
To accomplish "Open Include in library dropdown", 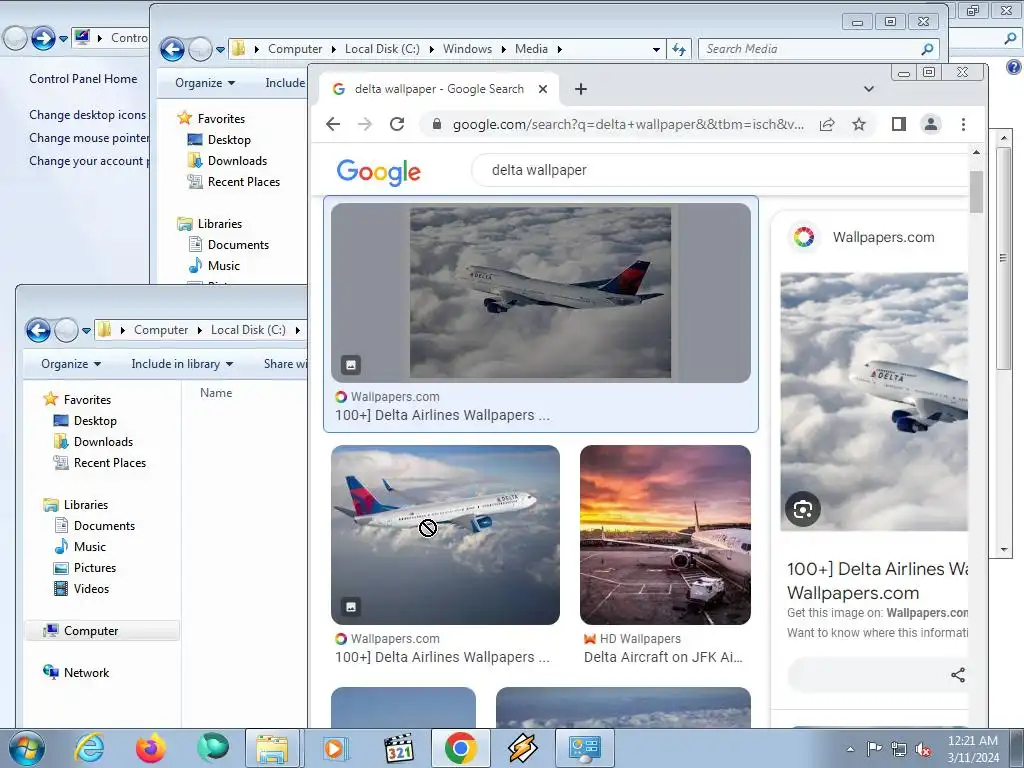I will pyautogui.click(x=182, y=364).
